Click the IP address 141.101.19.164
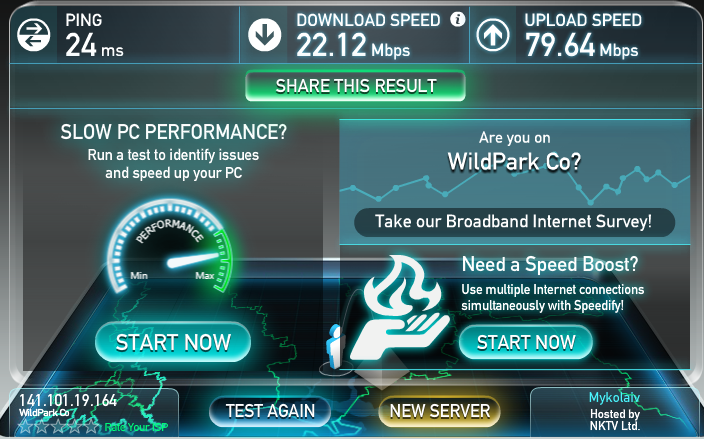704x439 pixels. click(x=68, y=399)
